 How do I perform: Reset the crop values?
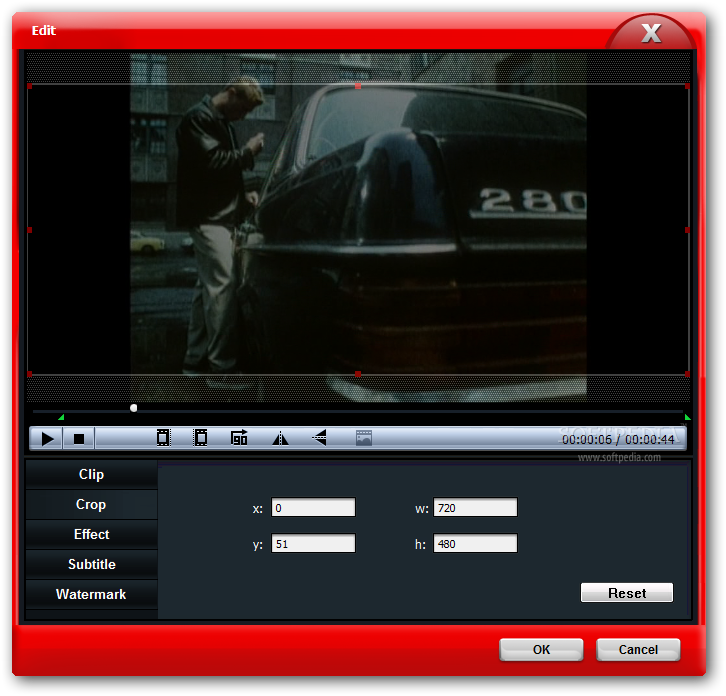click(x=627, y=593)
